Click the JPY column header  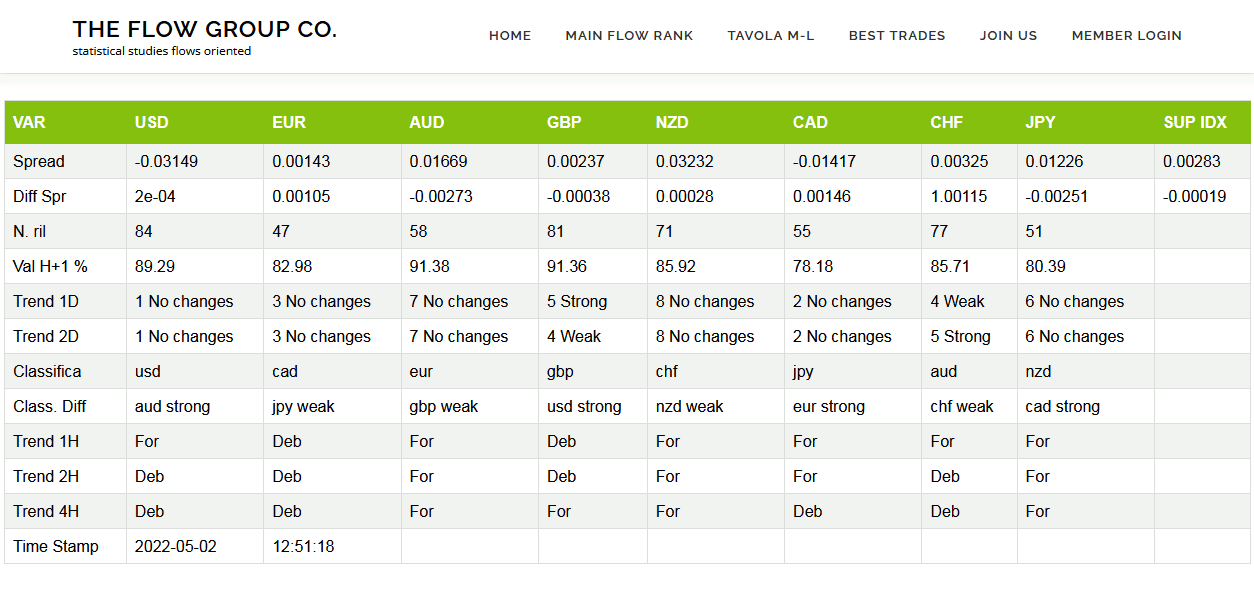click(x=1040, y=123)
